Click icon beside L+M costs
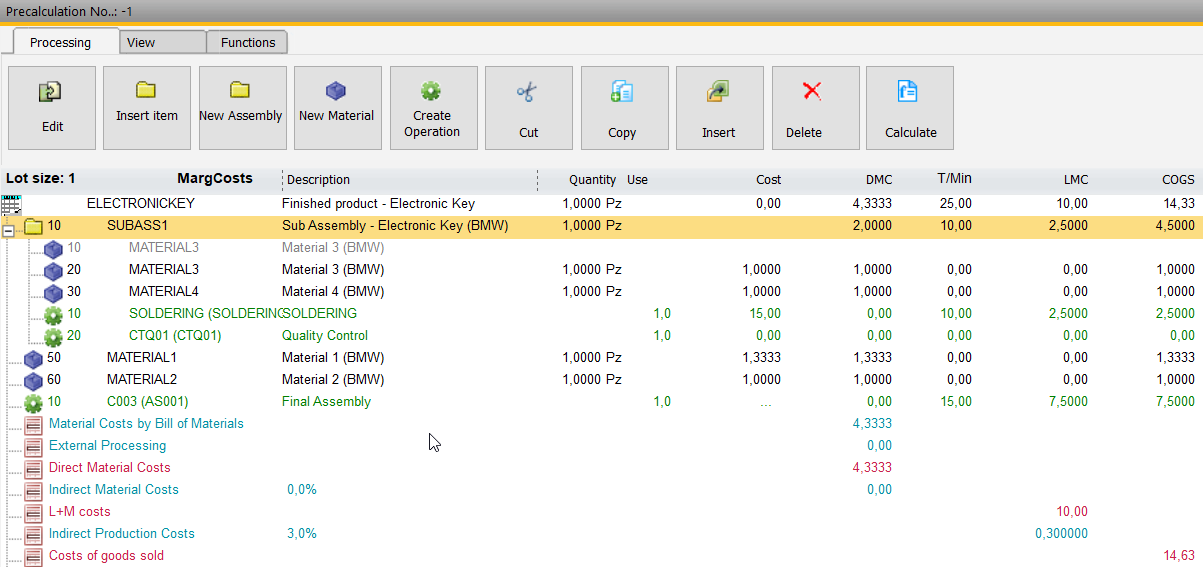 33,513
